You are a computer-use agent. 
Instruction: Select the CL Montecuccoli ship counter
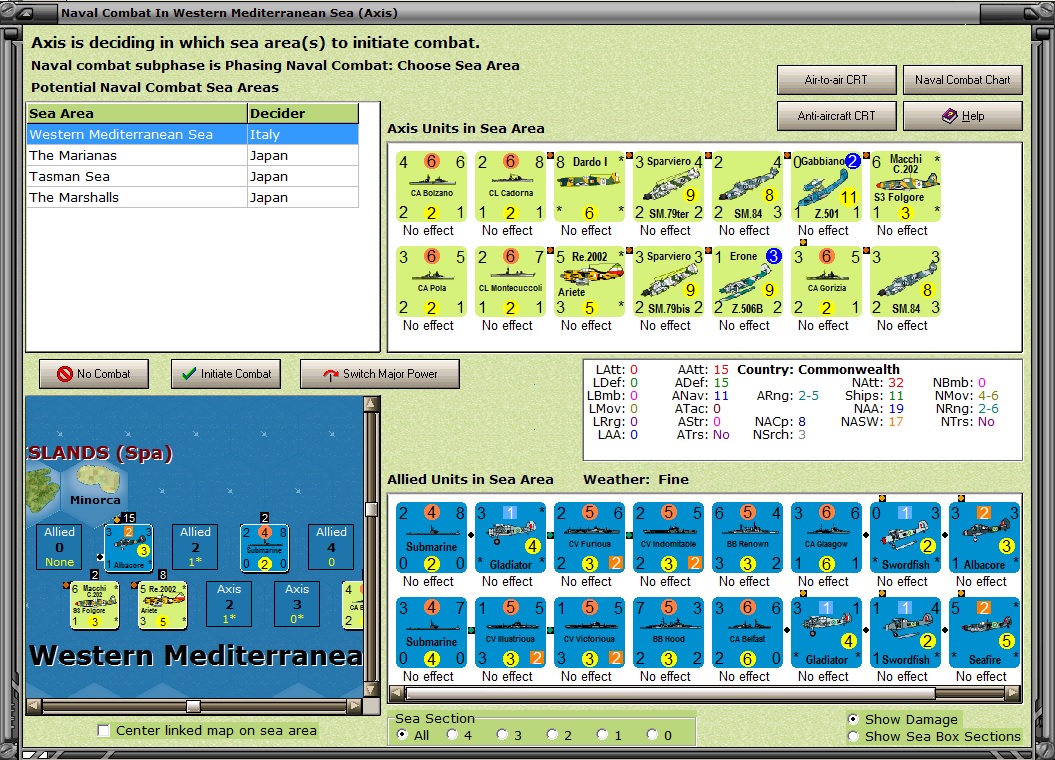pos(511,282)
